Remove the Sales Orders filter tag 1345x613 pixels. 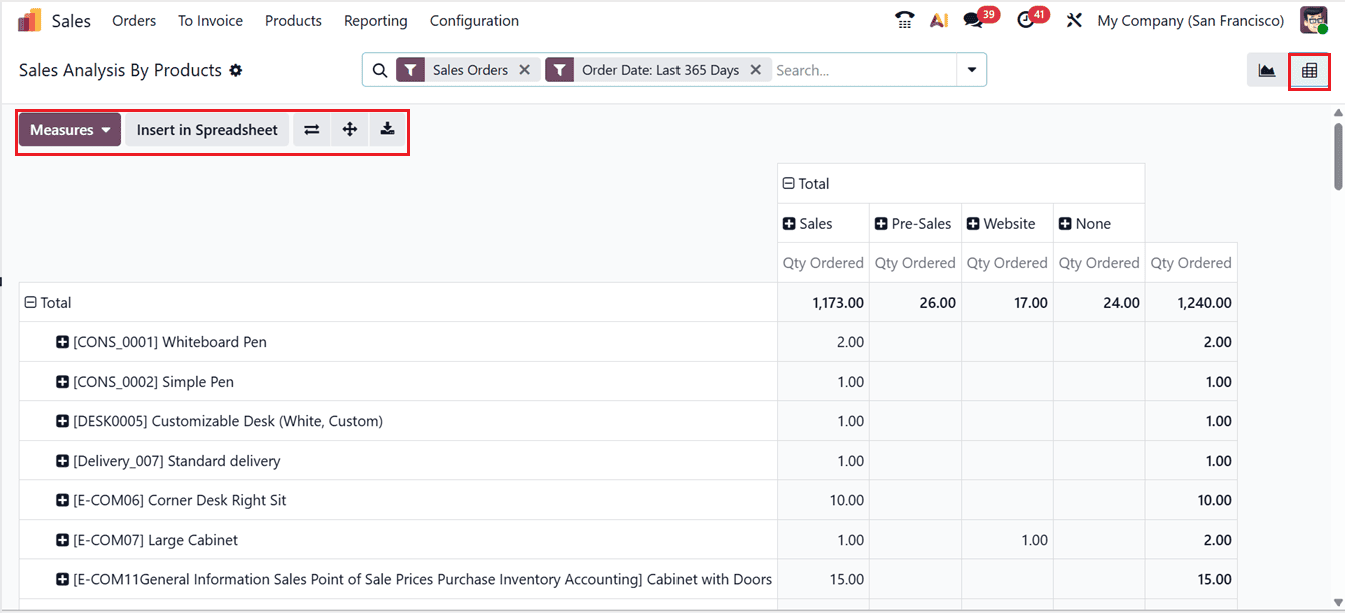(525, 70)
